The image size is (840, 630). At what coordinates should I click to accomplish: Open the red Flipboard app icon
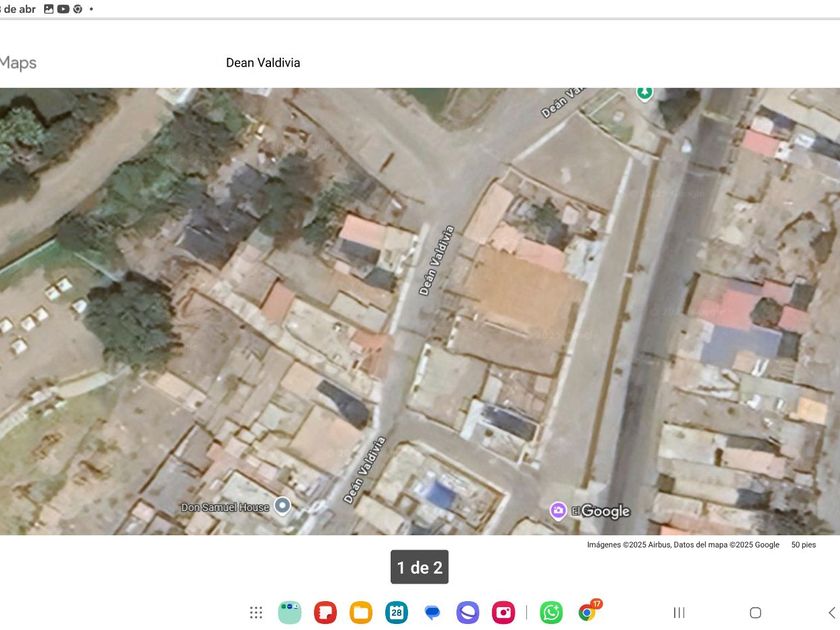click(325, 612)
